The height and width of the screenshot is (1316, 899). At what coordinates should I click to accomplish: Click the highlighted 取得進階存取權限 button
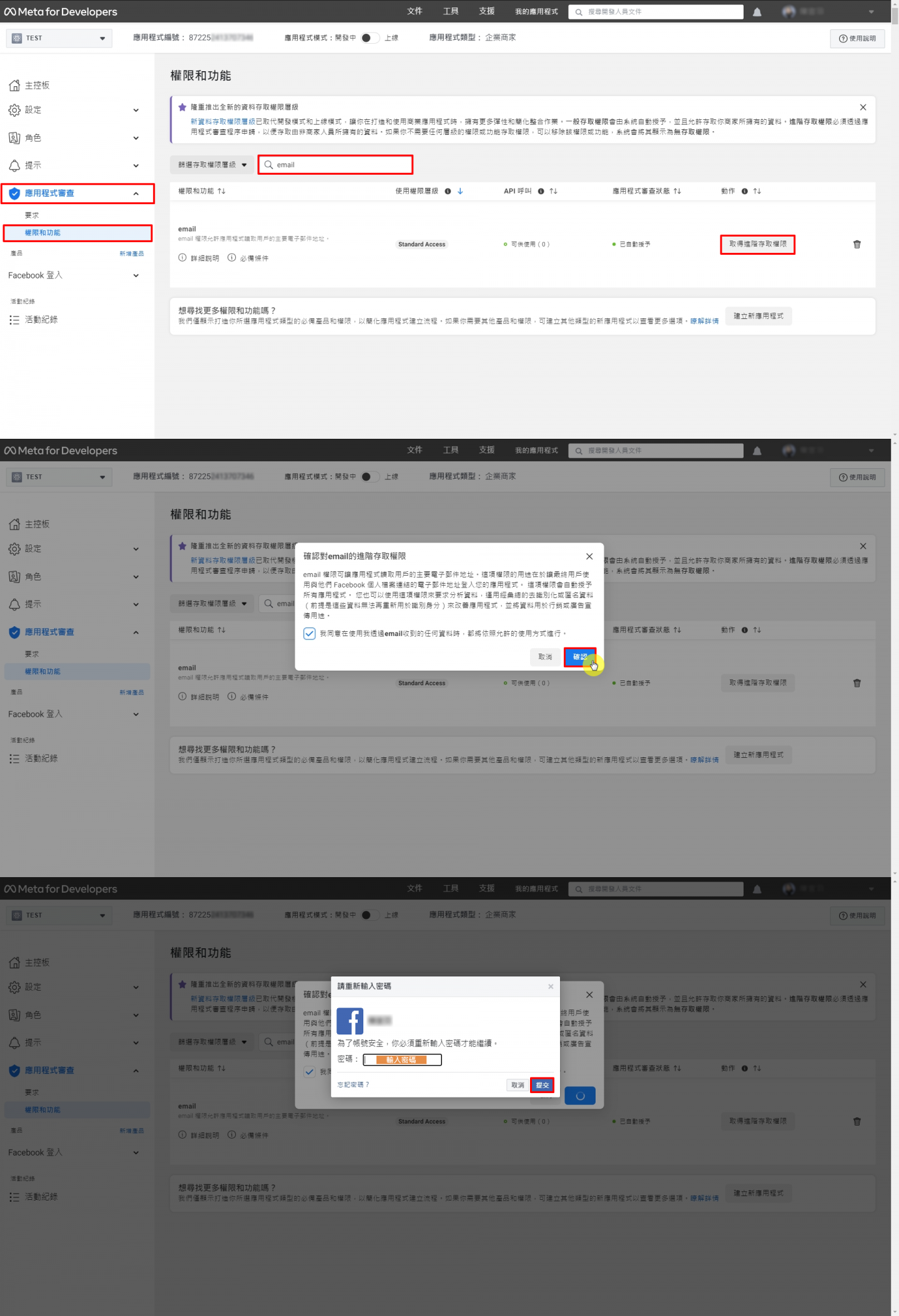pyautogui.click(x=757, y=244)
